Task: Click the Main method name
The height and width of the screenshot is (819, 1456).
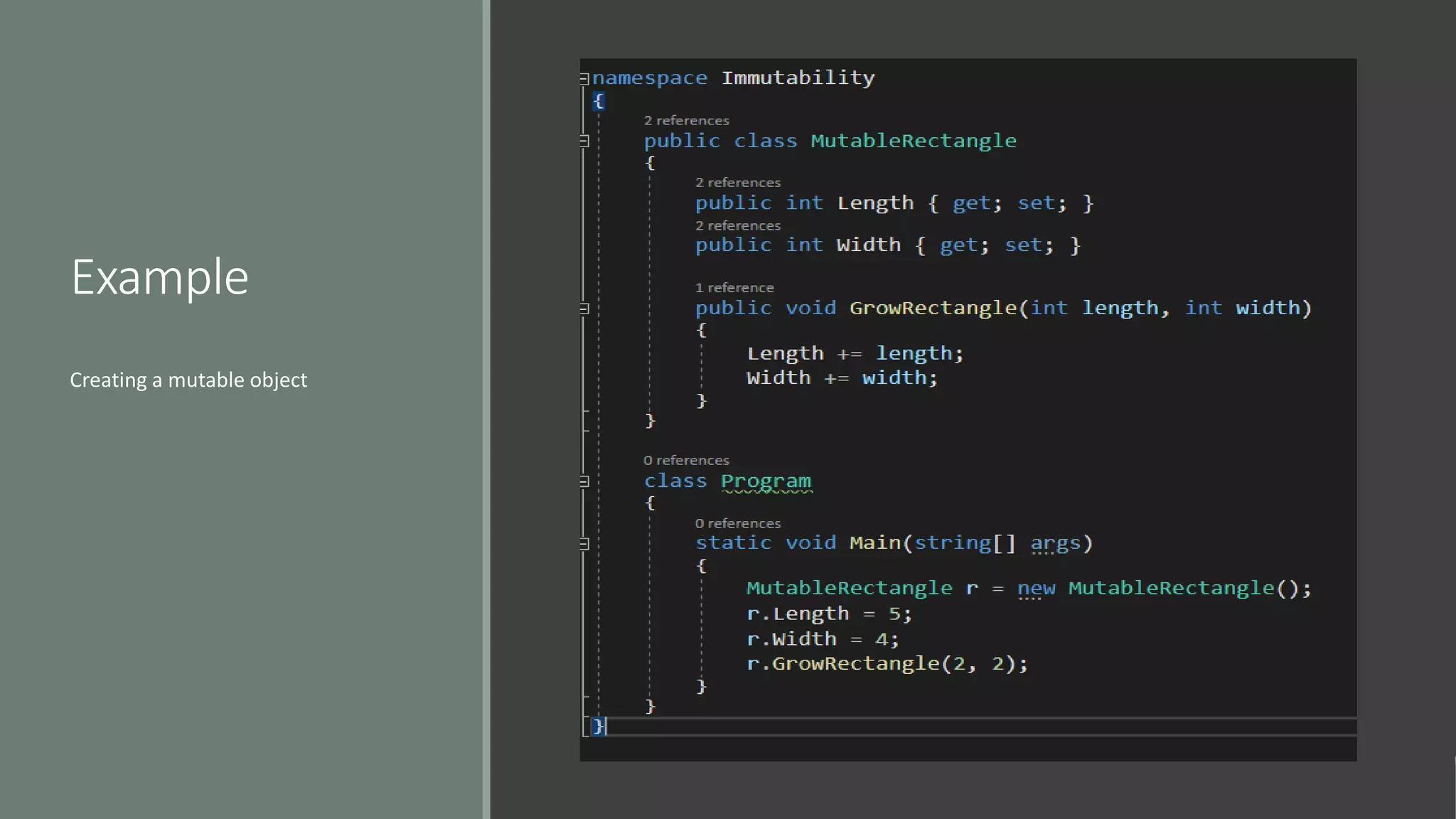Action: tap(874, 543)
